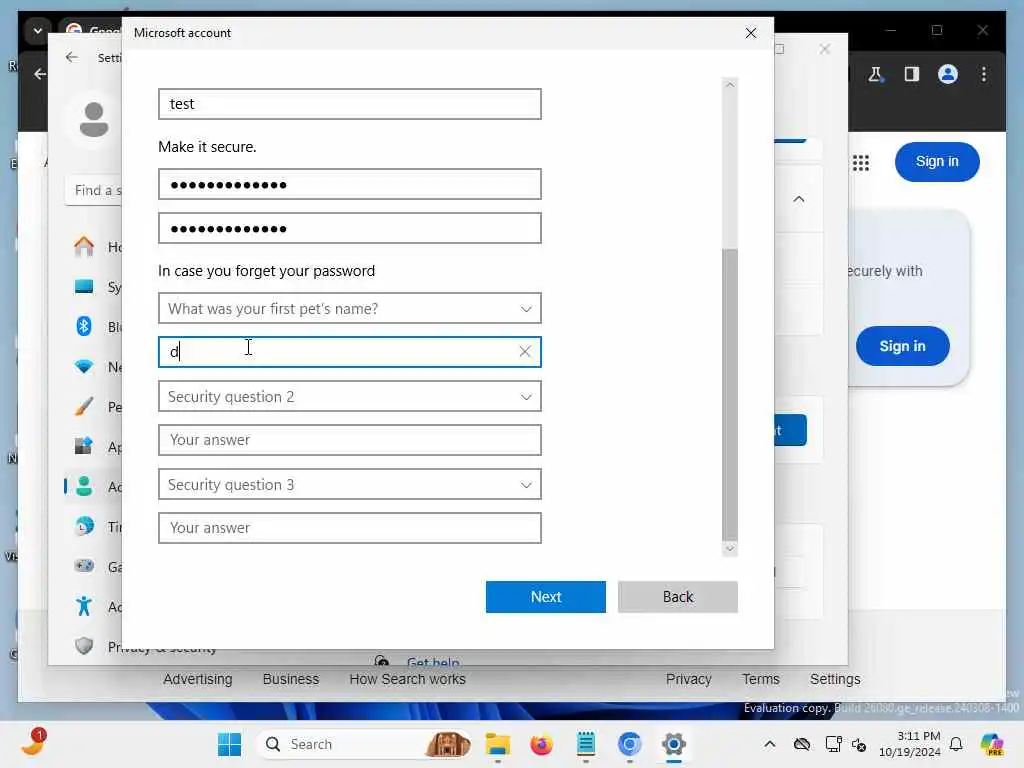Open the Business footer link
Viewport: 1024px width, 768px height.
(291, 679)
